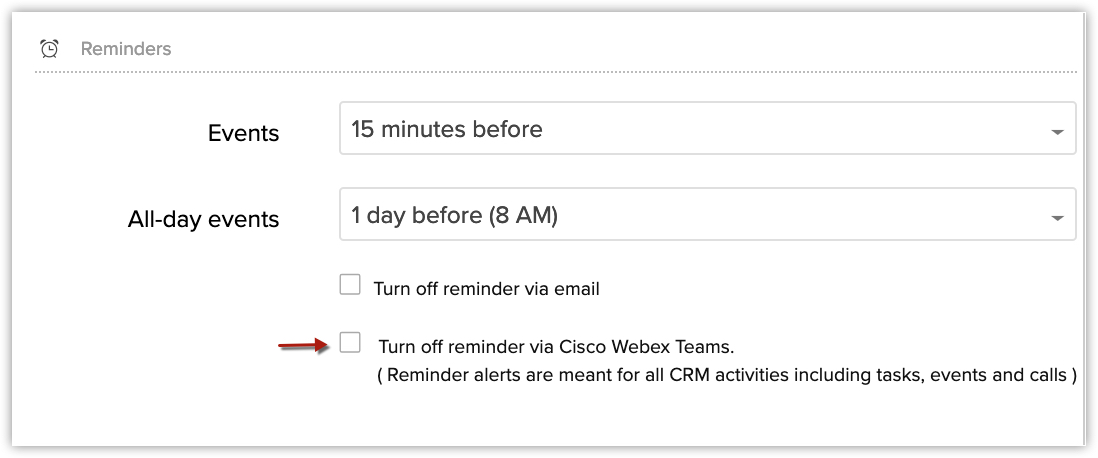Click the "(8 AM)" part of all-day value
The height and width of the screenshot is (458, 1098).
(522, 215)
